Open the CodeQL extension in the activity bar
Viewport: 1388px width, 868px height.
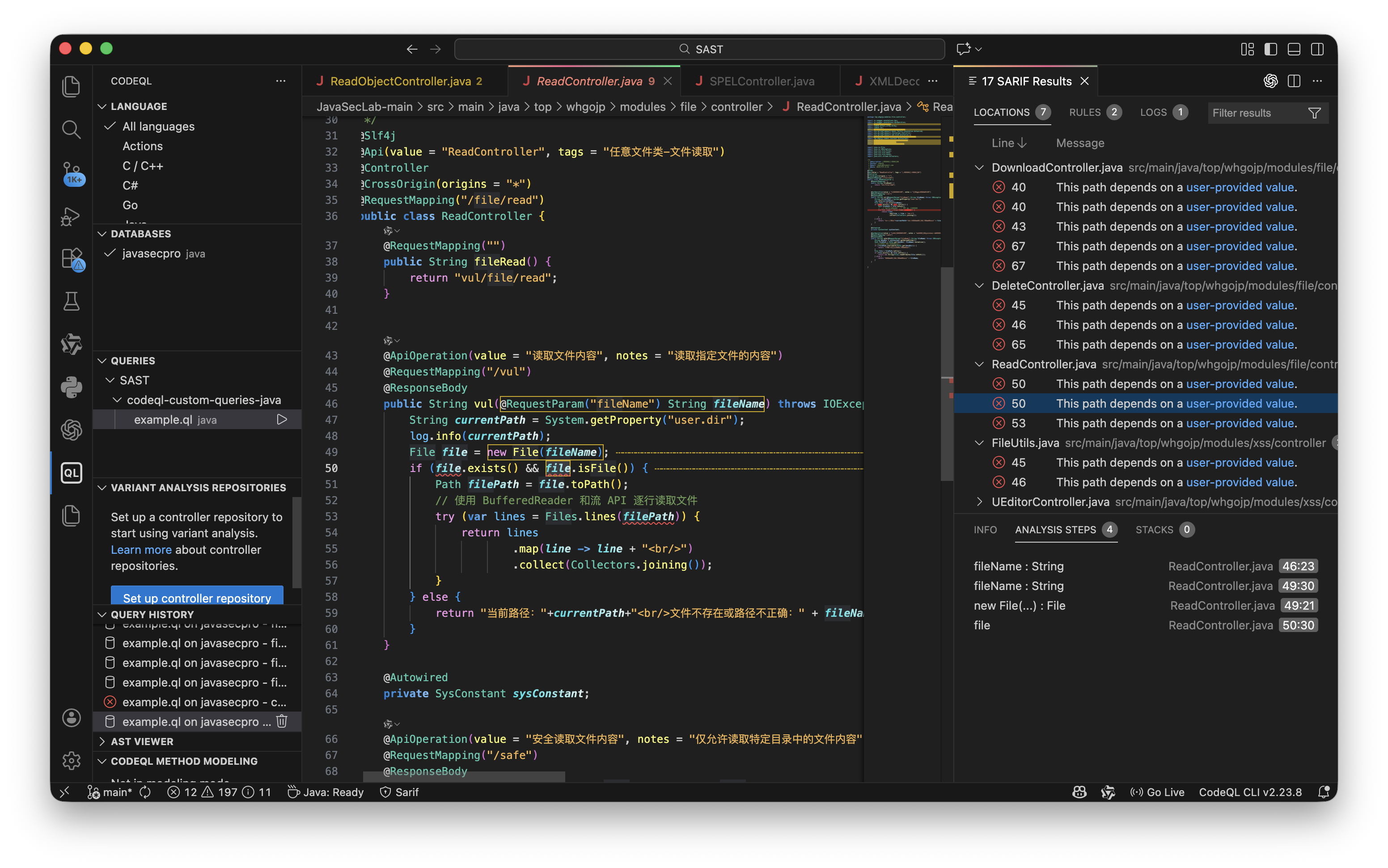click(71, 473)
